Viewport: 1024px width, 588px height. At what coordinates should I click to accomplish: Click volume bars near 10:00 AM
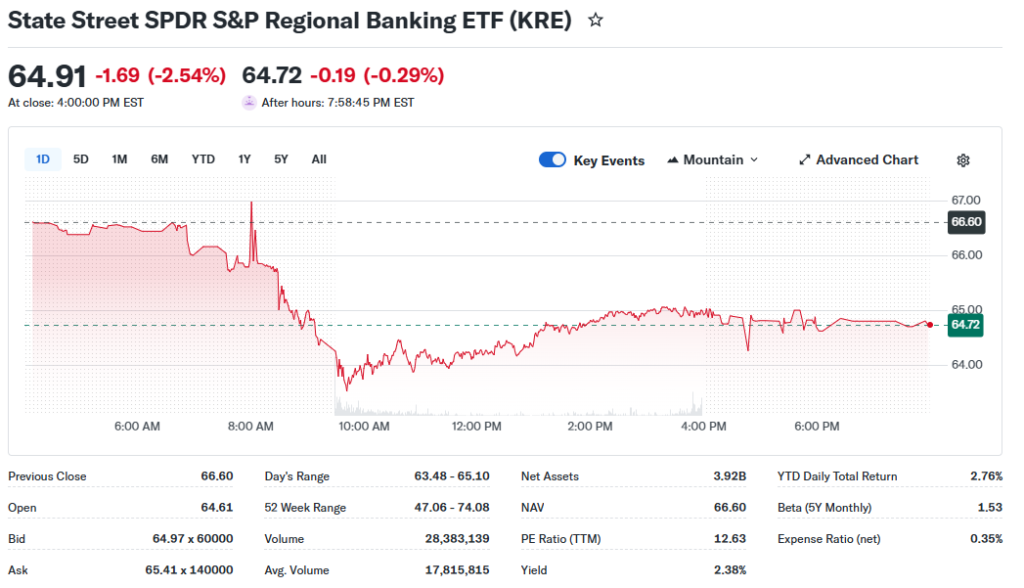pos(345,407)
